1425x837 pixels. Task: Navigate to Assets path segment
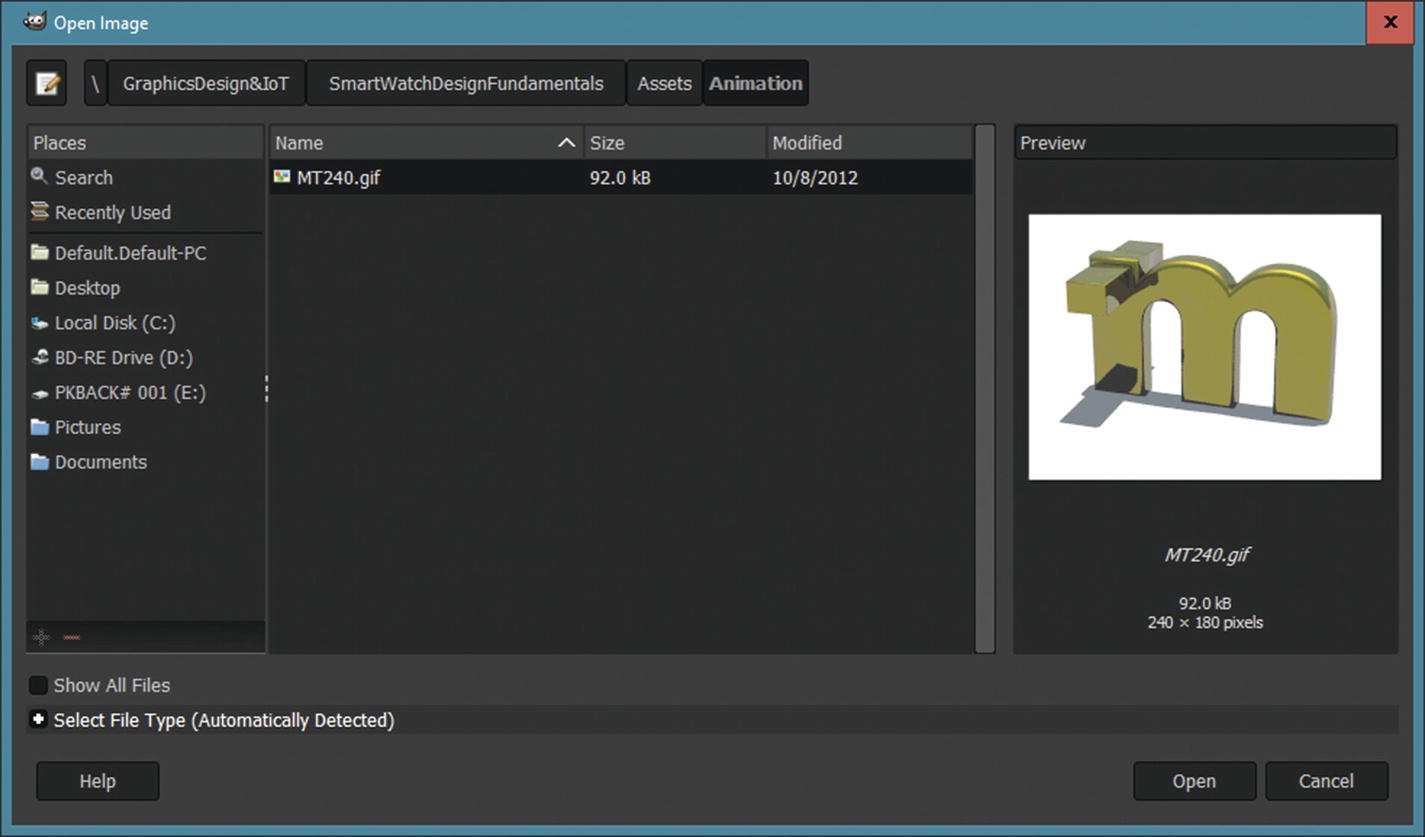pyautogui.click(x=664, y=83)
